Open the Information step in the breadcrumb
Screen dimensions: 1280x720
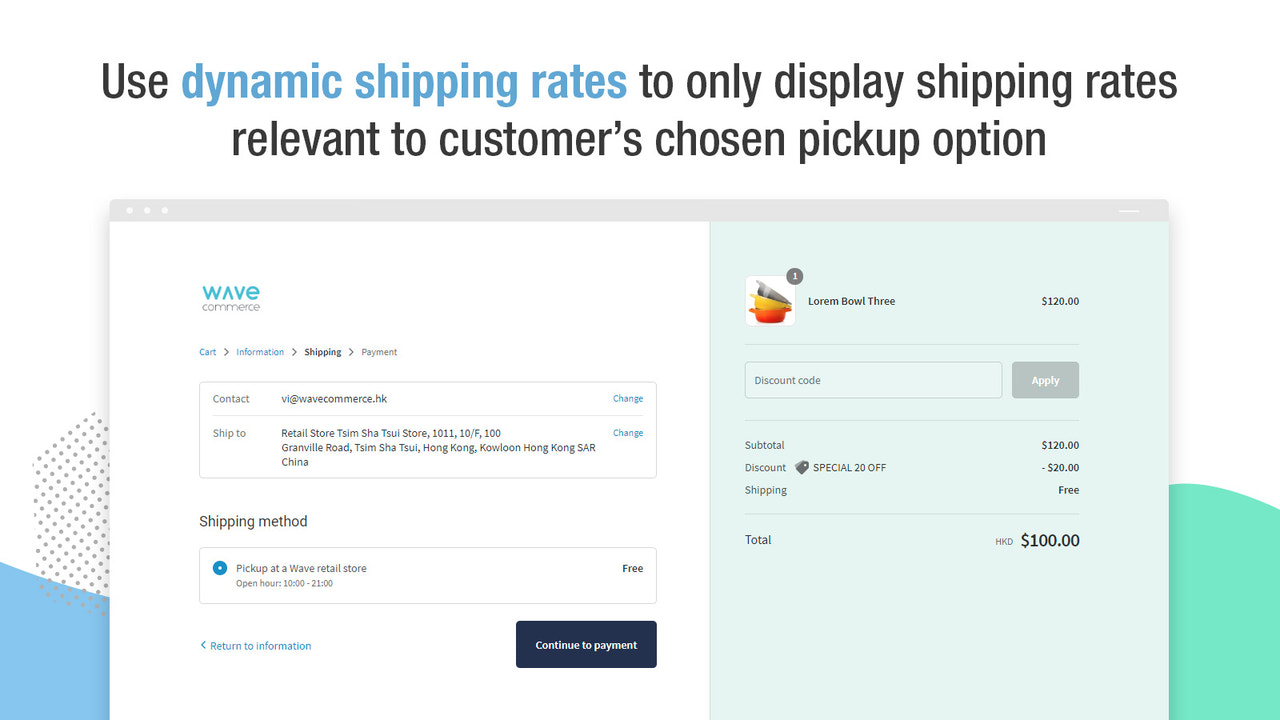[x=260, y=352]
